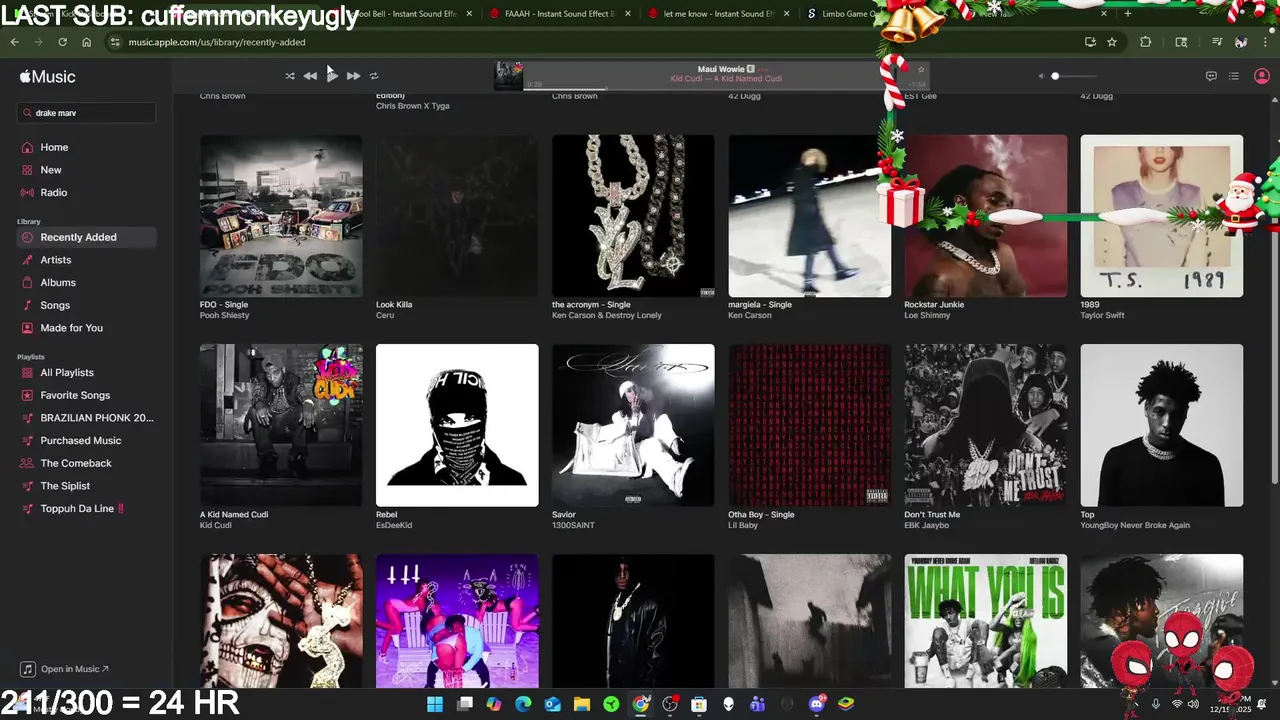Viewport: 1280px width, 720px height.
Task: Open the Playing Next queue icon
Action: (1234, 76)
